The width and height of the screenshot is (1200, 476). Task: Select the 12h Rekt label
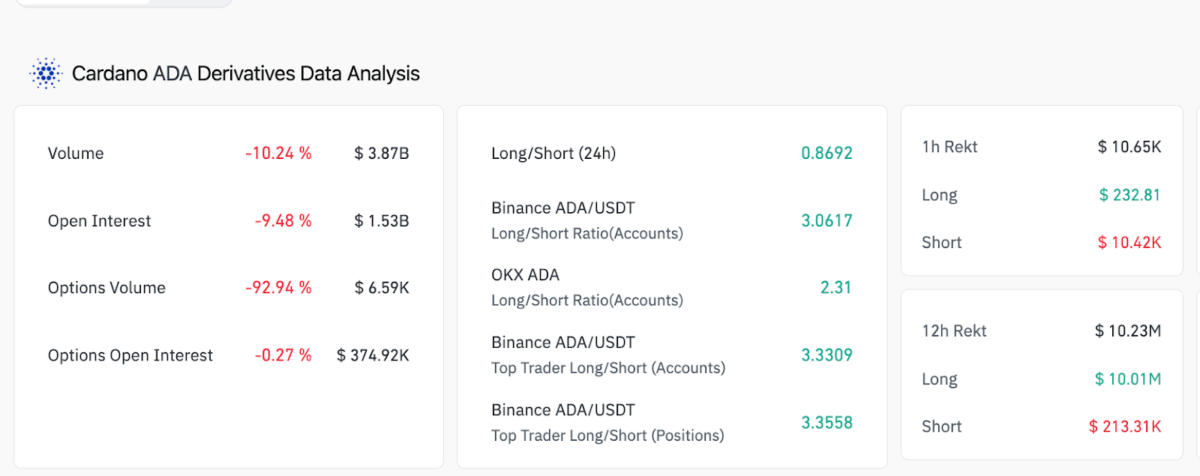(954, 331)
